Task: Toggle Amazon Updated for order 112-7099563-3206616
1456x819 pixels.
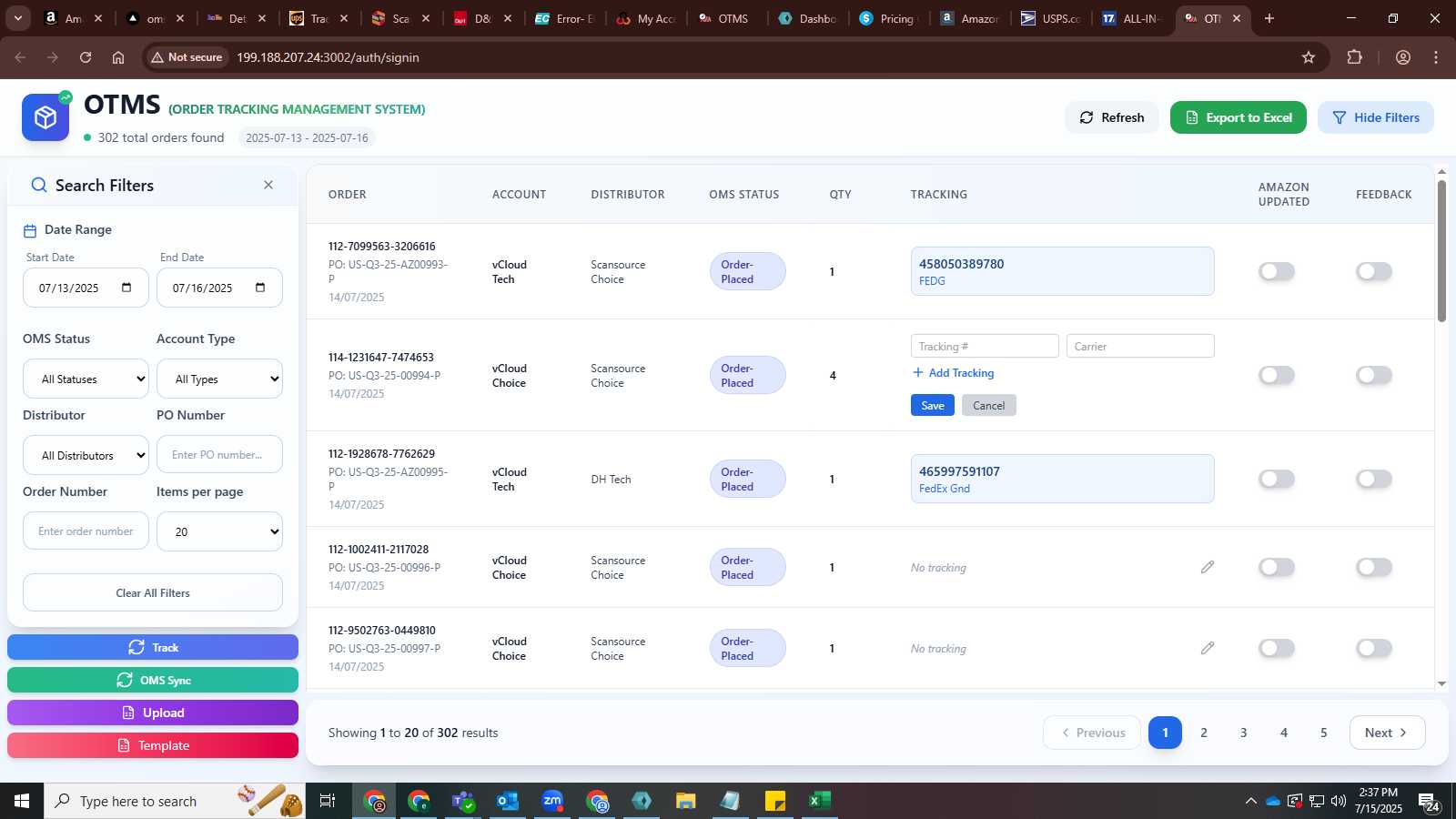Action: (1277, 271)
